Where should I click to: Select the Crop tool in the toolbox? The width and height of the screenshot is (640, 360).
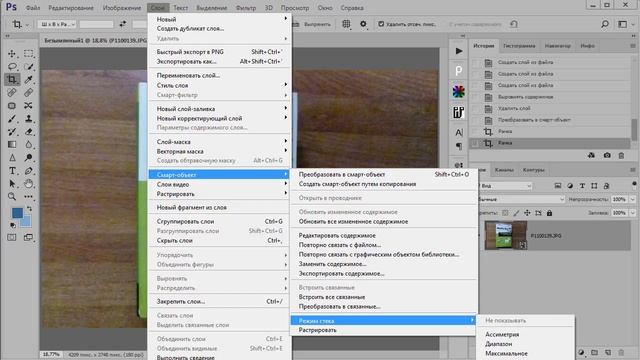12,80
